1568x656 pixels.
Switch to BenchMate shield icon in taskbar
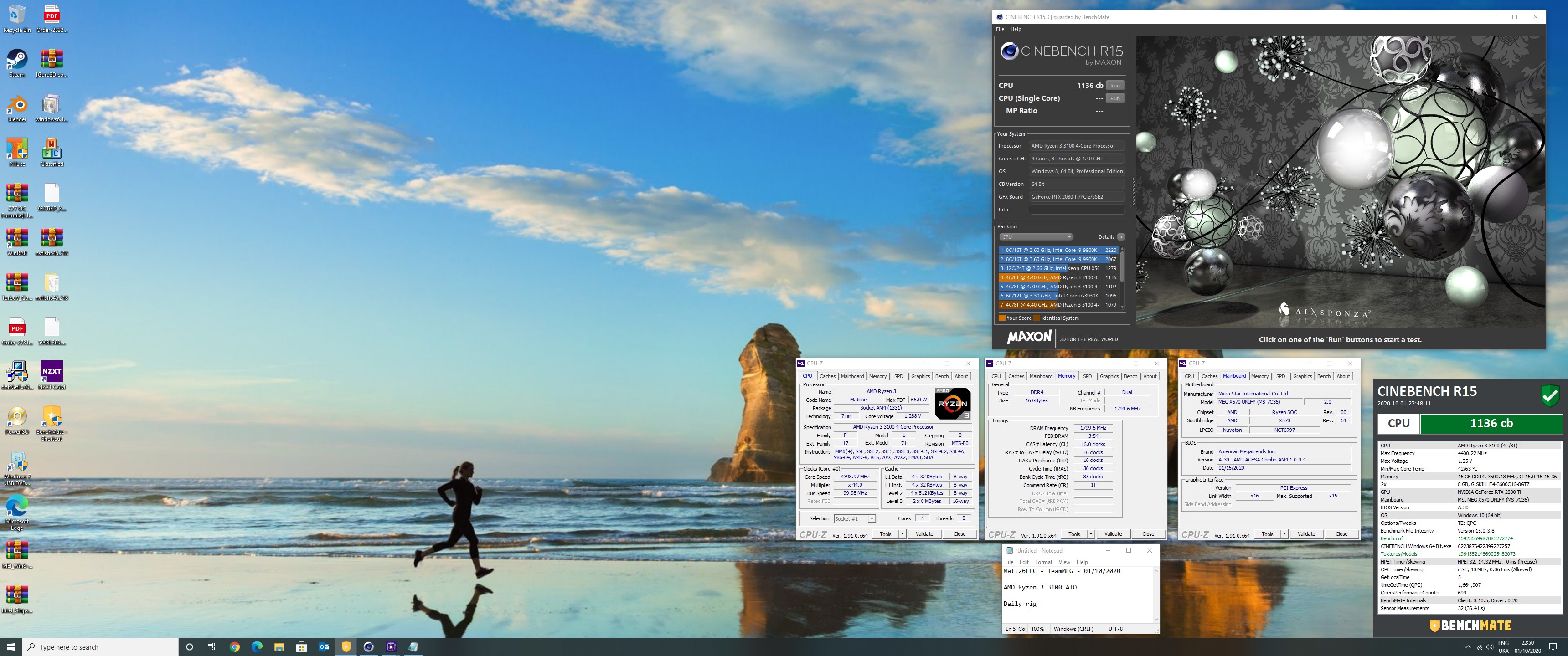click(346, 647)
